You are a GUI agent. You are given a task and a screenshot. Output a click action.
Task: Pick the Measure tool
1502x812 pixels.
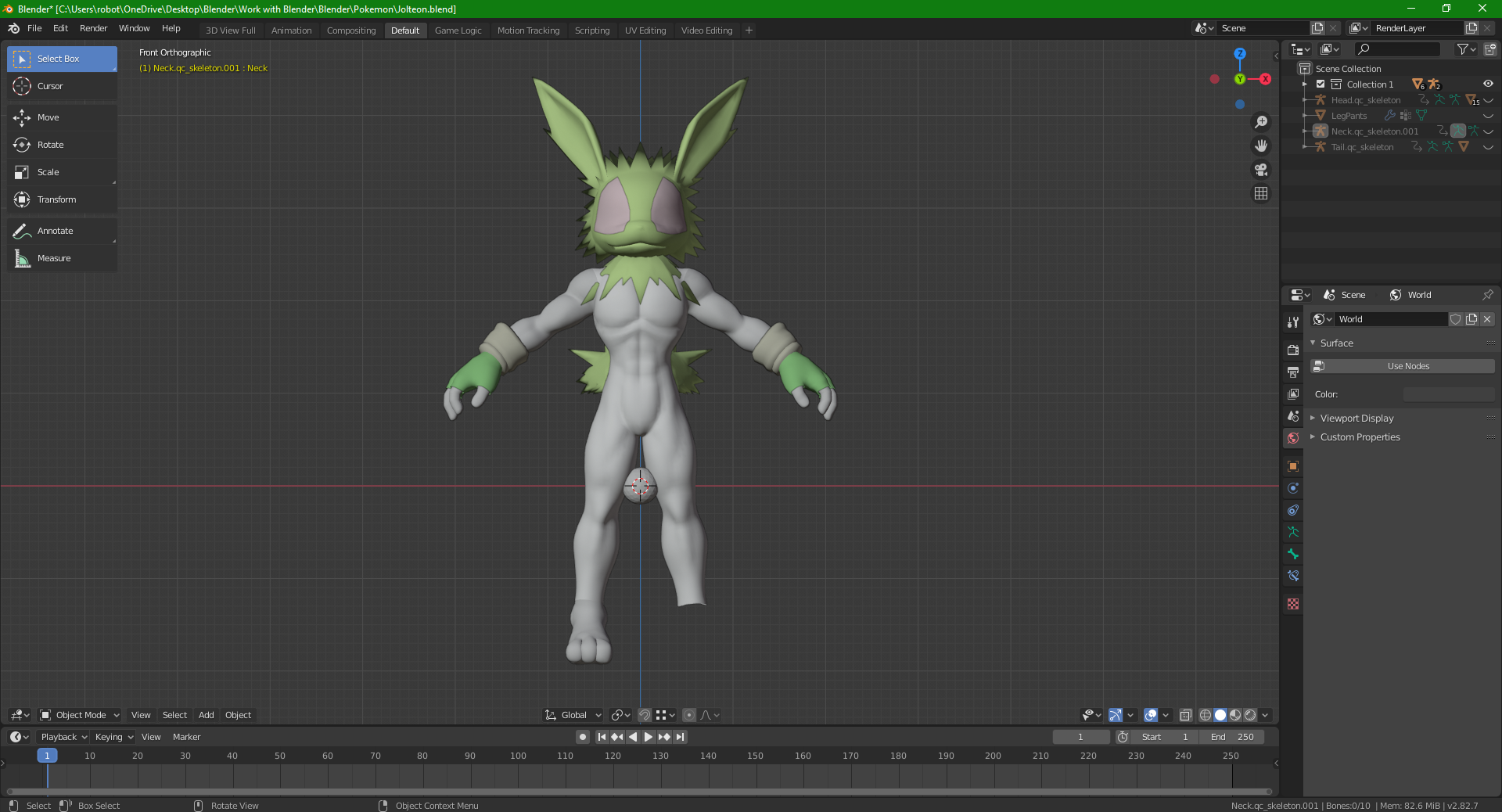pyautogui.click(x=62, y=258)
